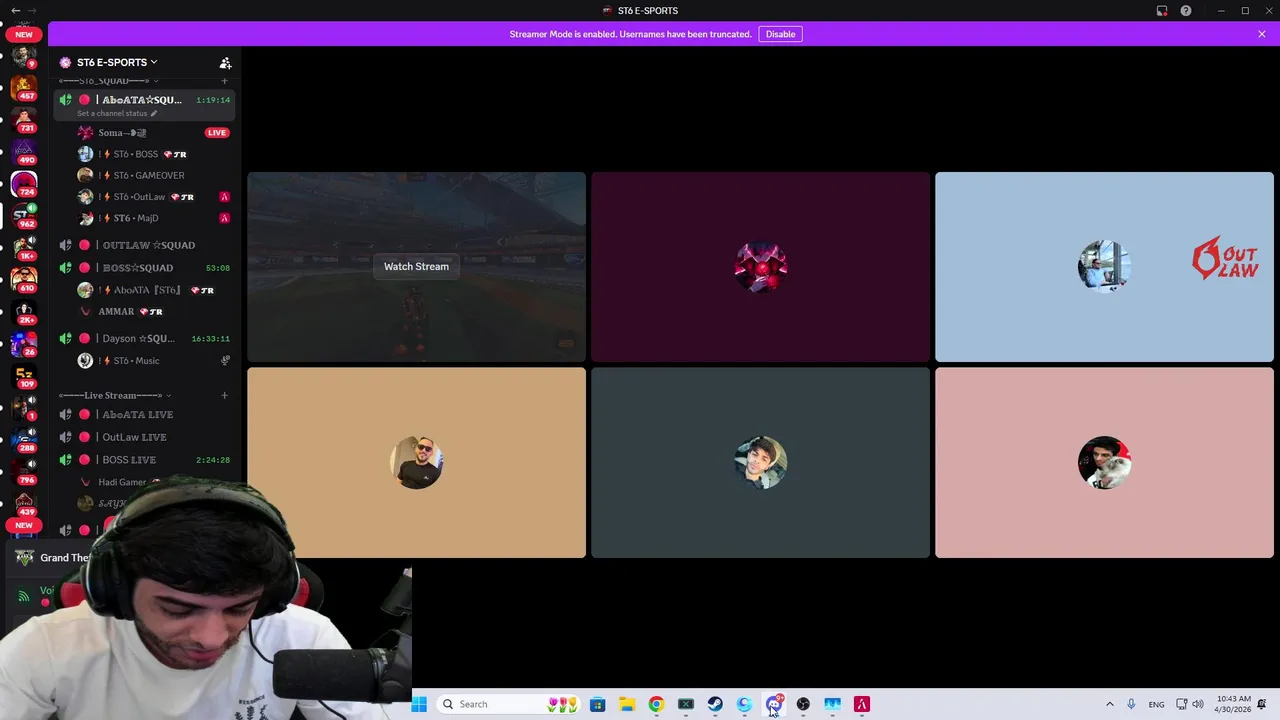Click the invite members icon beside server name
The image size is (1280, 720).
coord(225,62)
